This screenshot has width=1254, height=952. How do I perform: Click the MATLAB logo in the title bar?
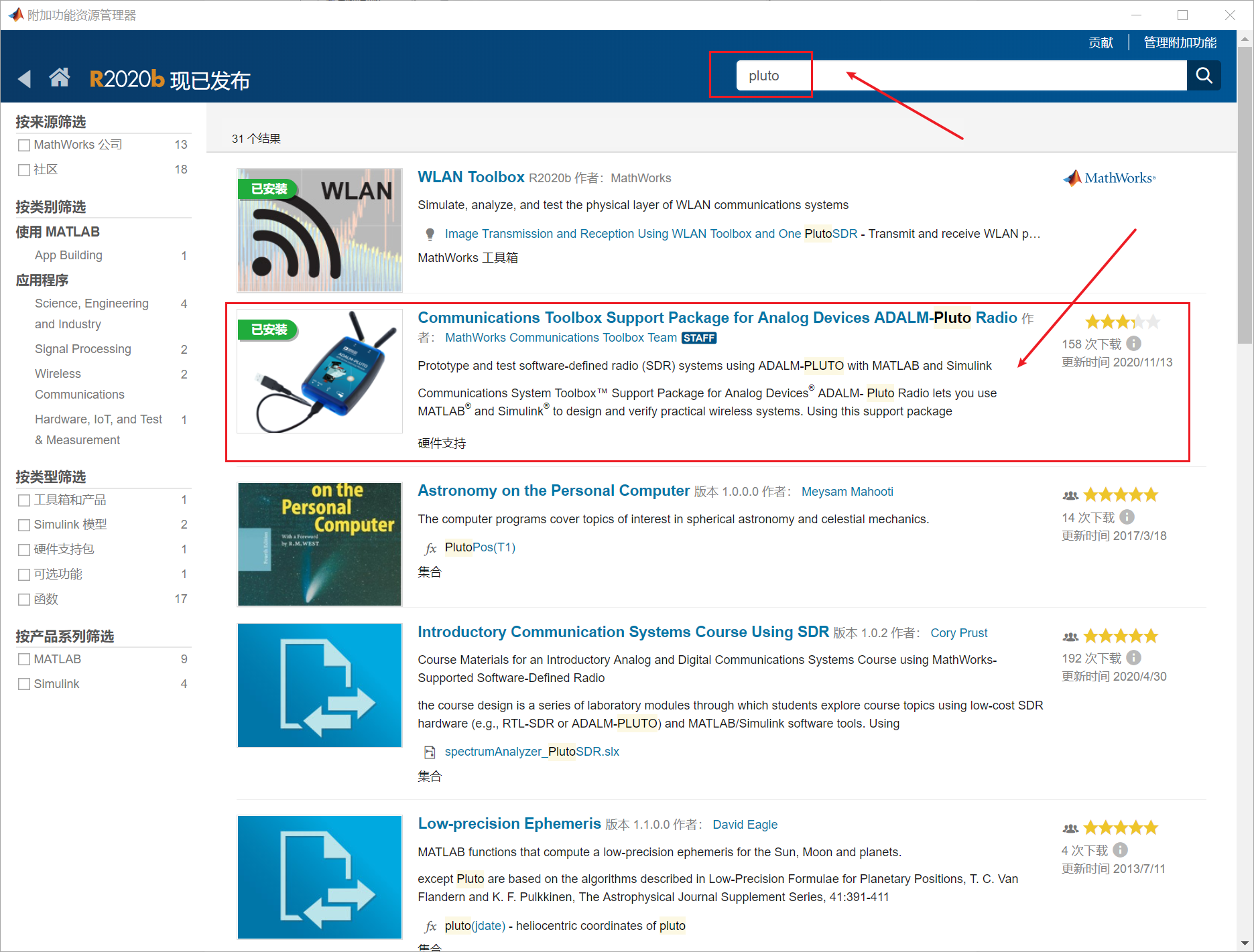tap(15, 15)
